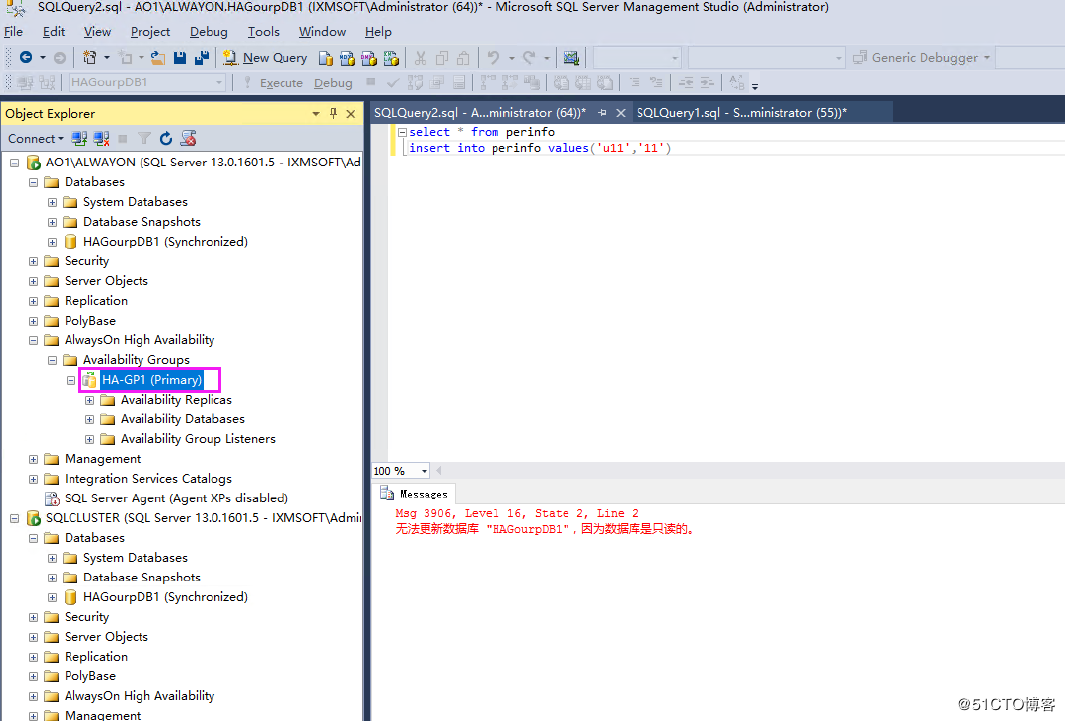Image resolution: width=1065 pixels, height=721 pixels.
Task: Expand the Security folder under AO1\ALWAYON
Action: click(33, 261)
